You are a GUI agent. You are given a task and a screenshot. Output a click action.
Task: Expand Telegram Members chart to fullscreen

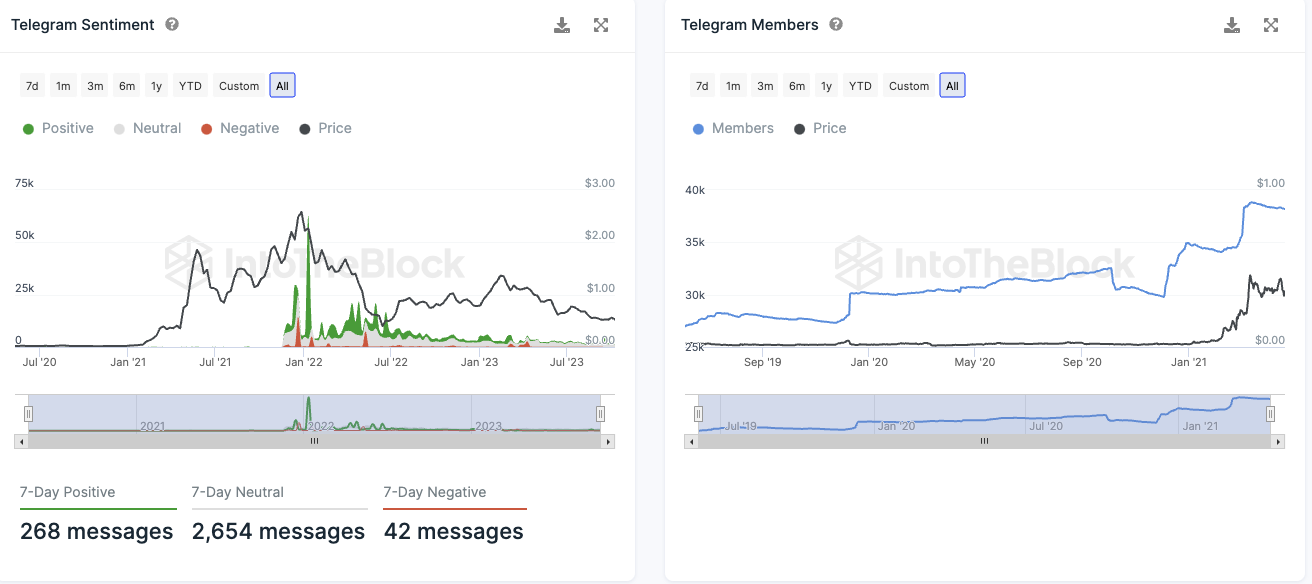click(x=1271, y=25)
